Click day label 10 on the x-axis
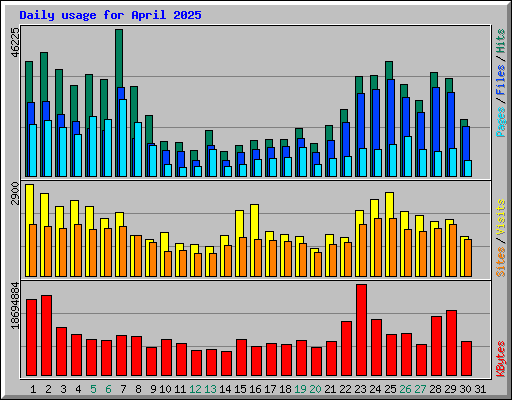The height and width of the screenshot is (400, 512). [x=165, y=389]
